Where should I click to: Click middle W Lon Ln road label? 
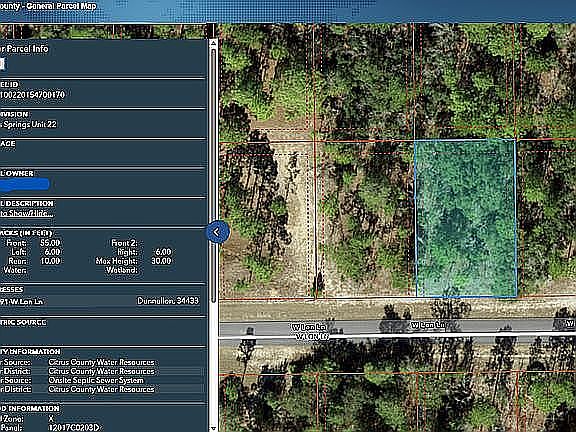428,325
